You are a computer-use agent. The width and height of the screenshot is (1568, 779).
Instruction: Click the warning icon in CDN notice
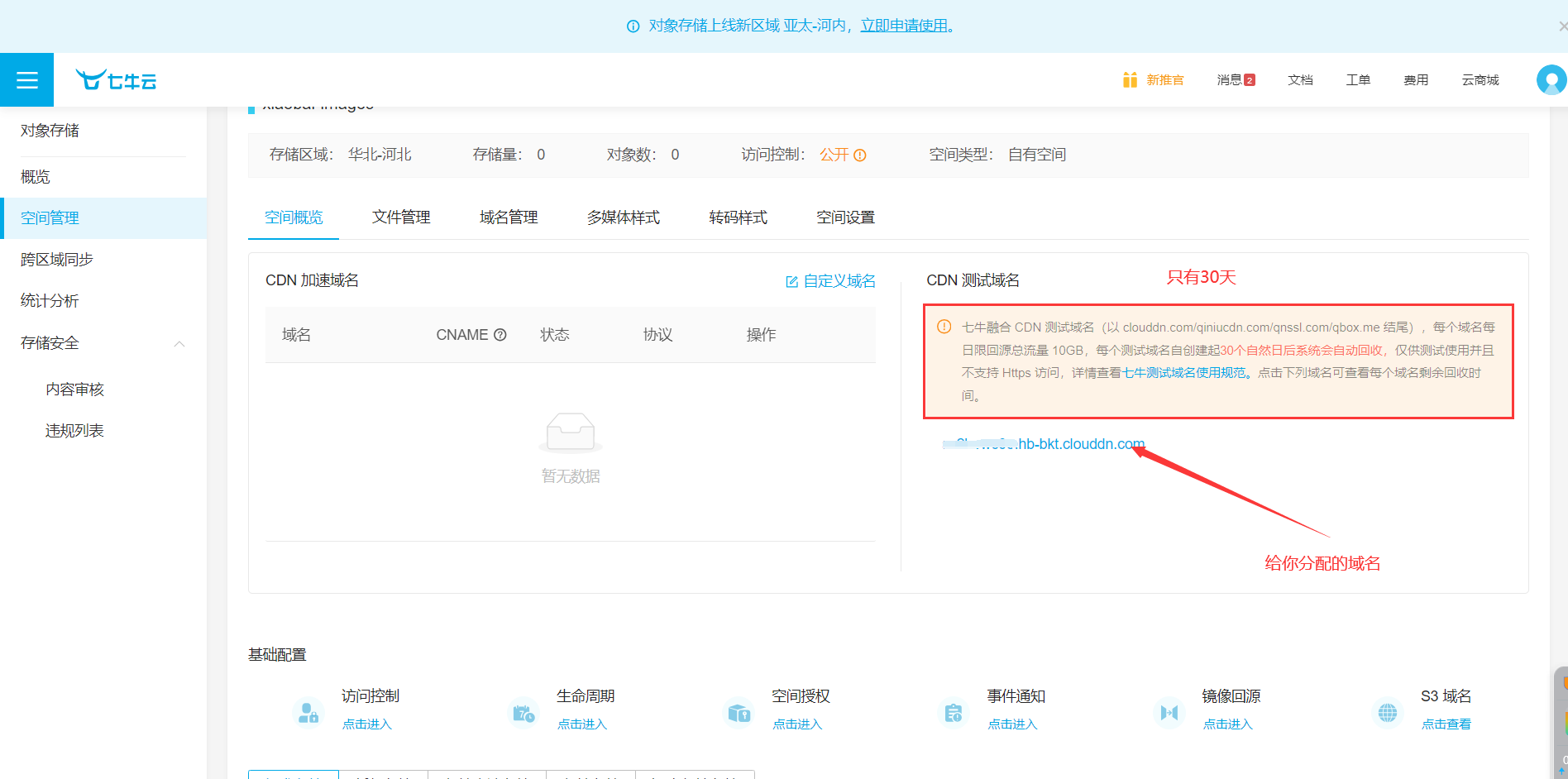944,327
